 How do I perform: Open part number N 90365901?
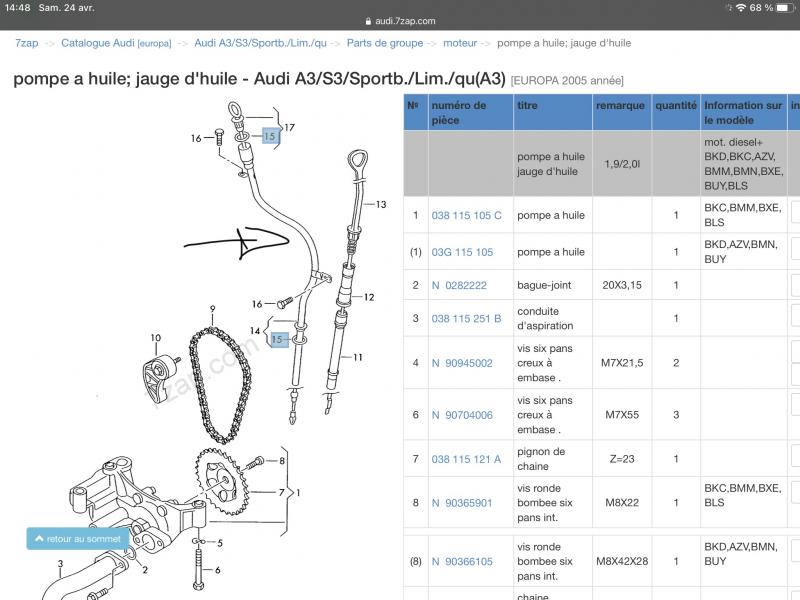pos(462,503)
